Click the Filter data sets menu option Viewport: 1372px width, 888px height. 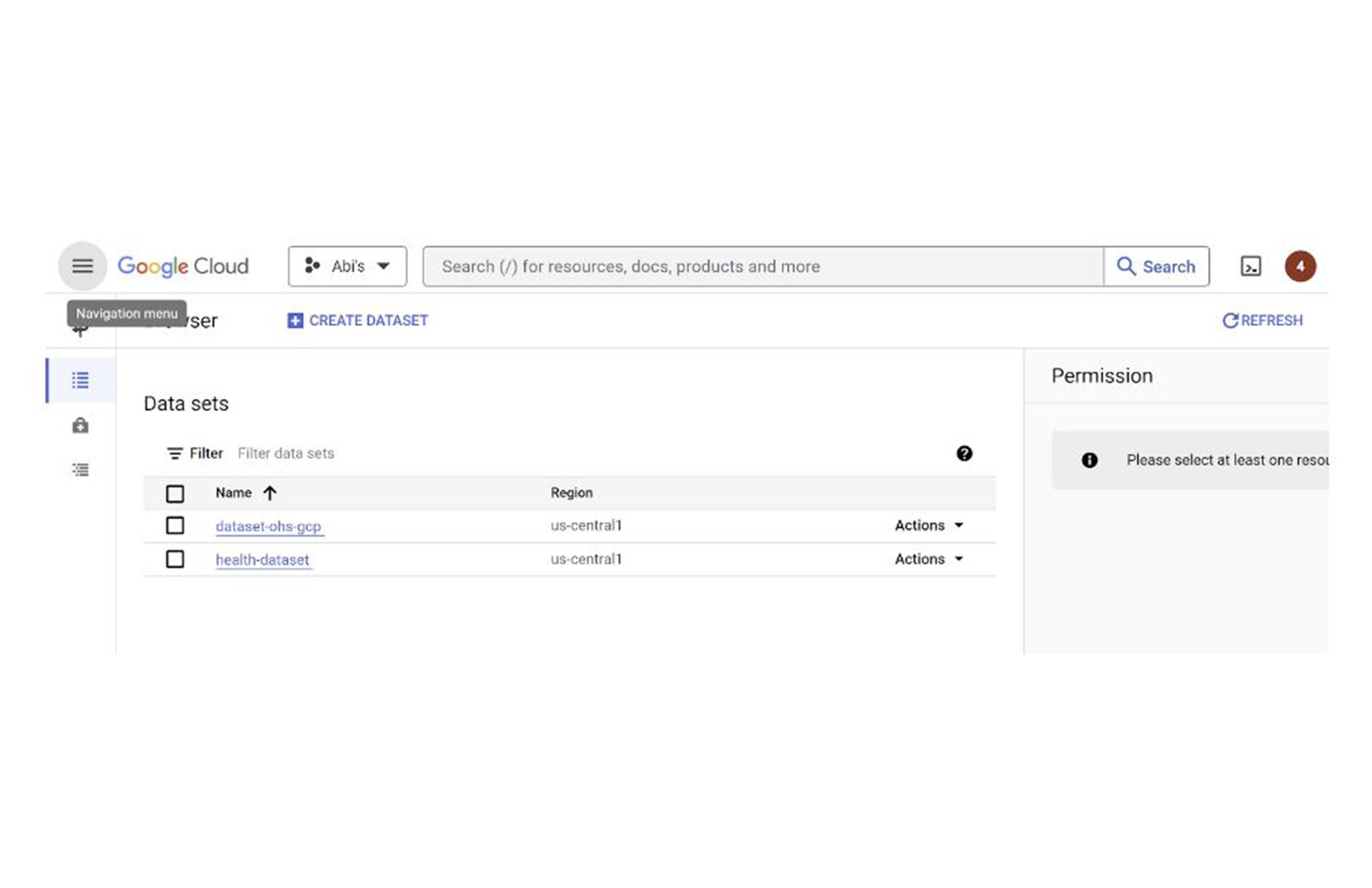click(x=285, y=453)
